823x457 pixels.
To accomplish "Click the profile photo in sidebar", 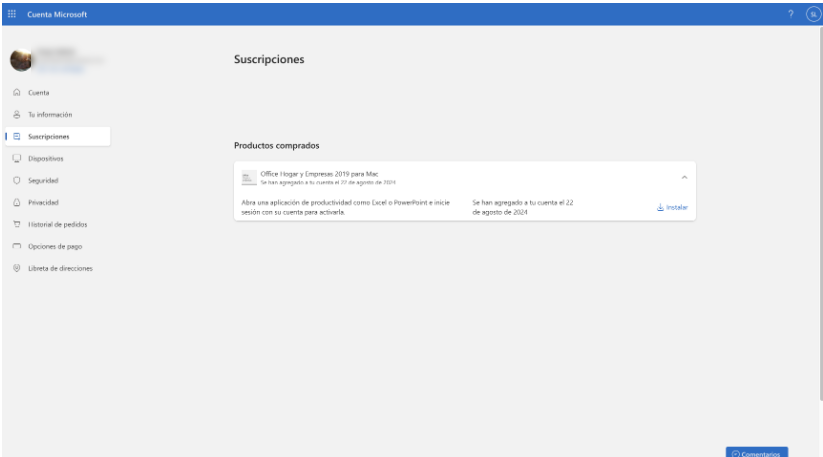I will [21, 60].
